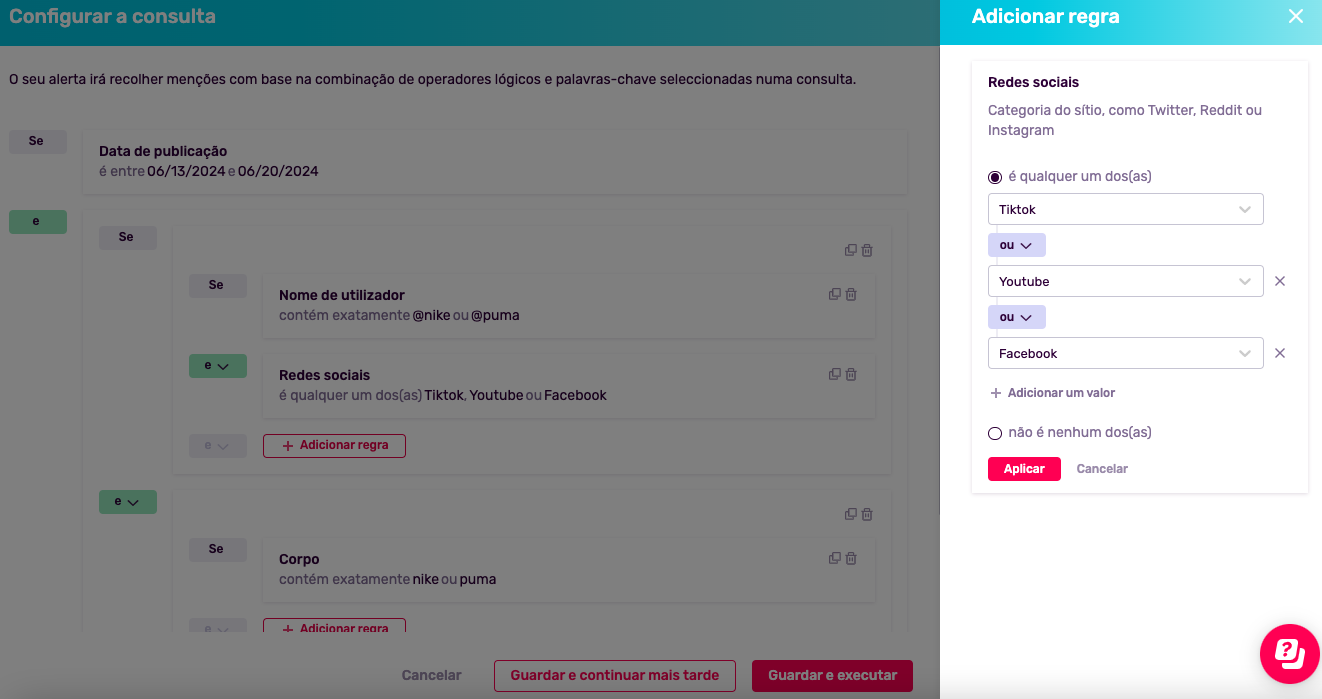Remove the Youtube value
The height and width of the screenshot is (699, 1322).
click(1279, 281)
